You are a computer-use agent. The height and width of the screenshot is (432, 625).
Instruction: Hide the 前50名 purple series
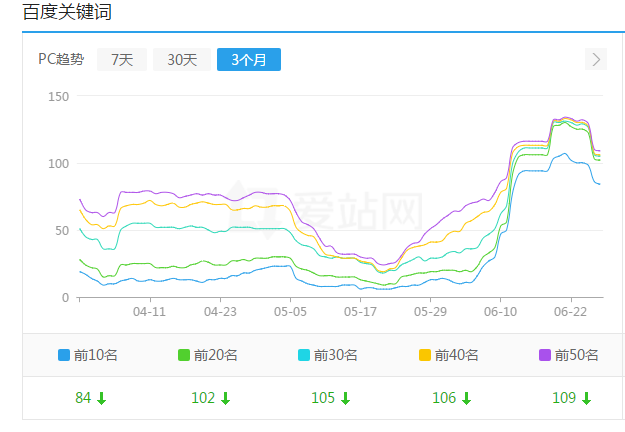pyautogui.click(x=576, y=354)
